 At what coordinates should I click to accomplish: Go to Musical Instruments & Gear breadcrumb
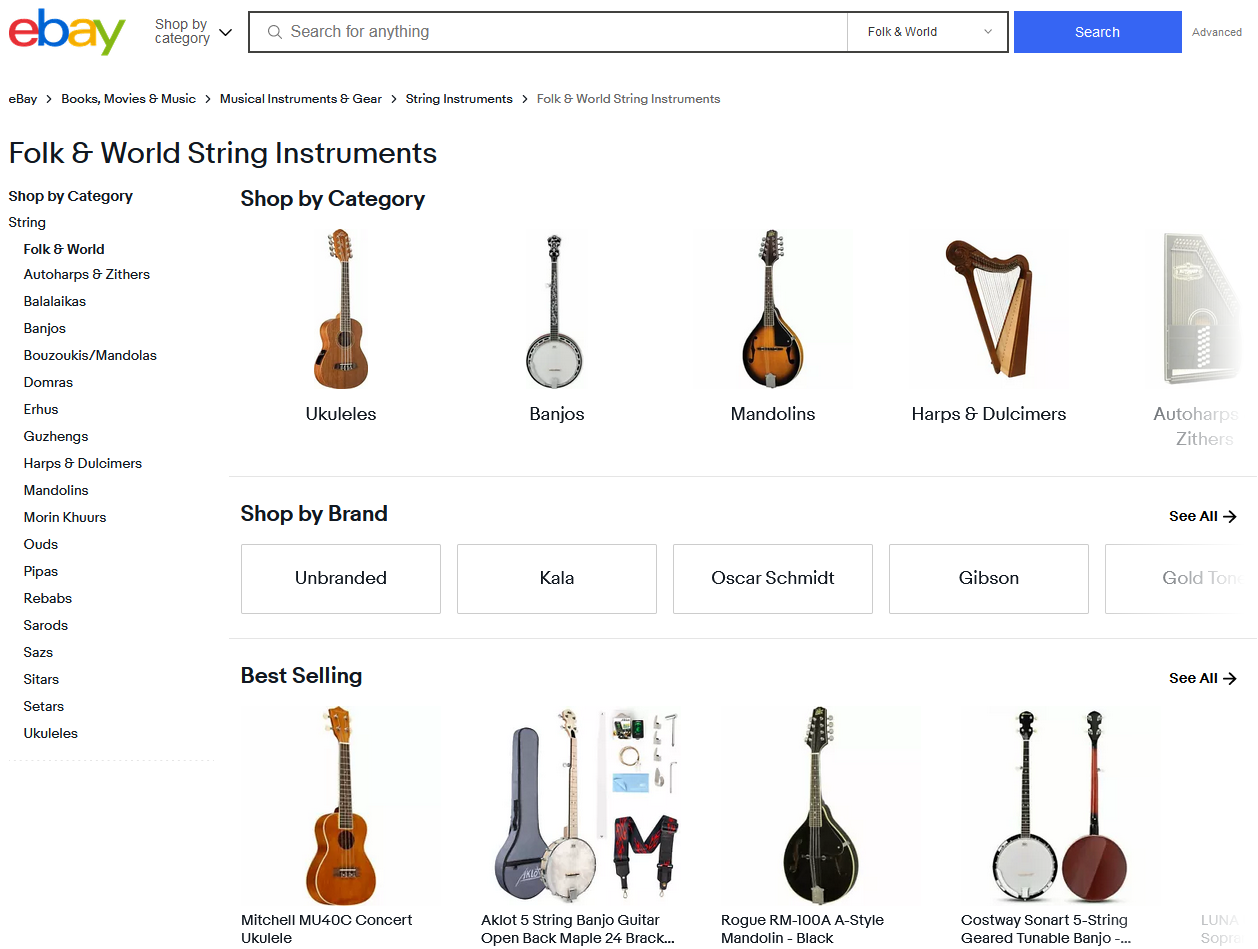pos(301,99)
